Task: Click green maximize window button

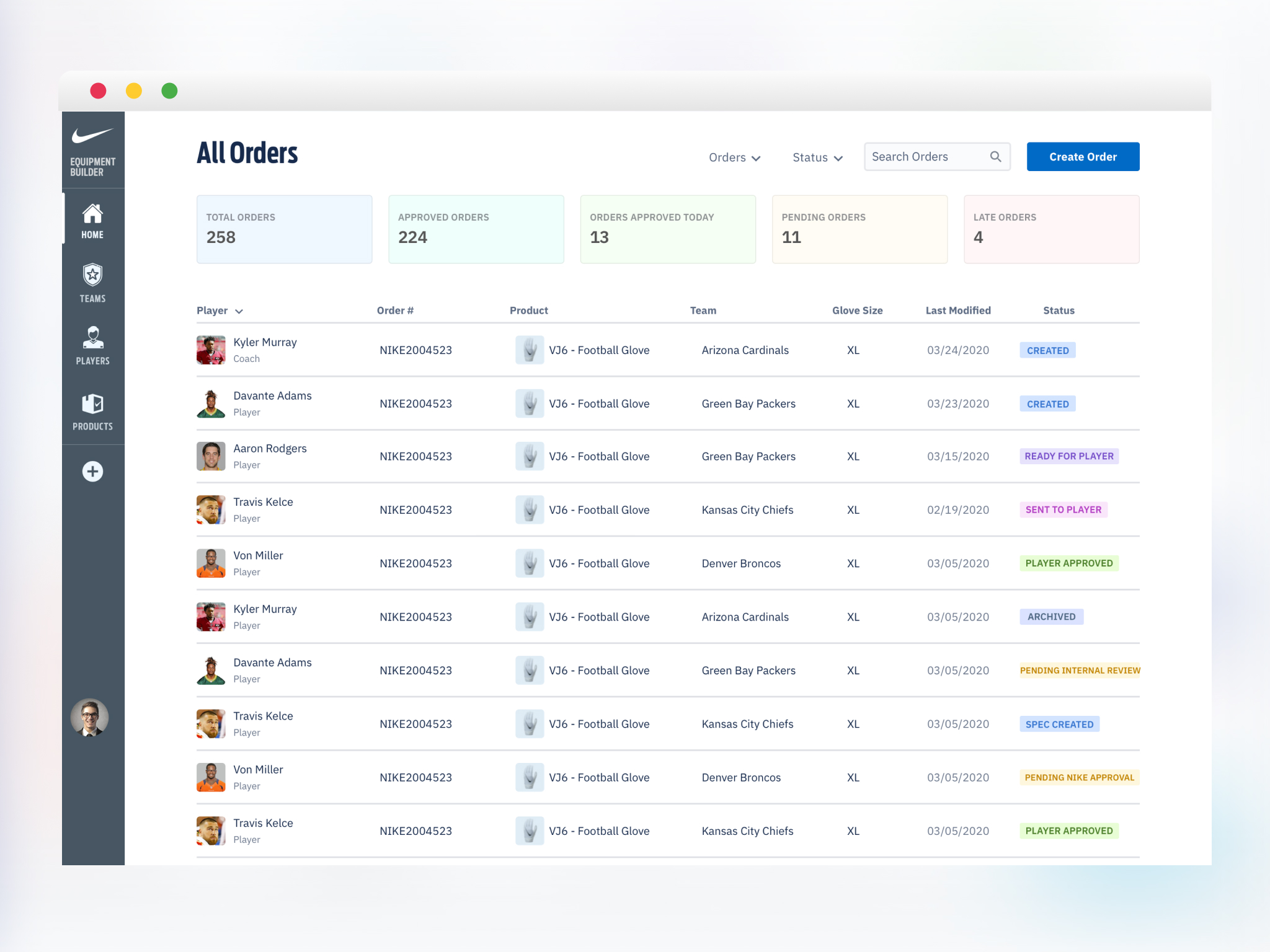Action: pyautogui.click(x=169, y=91)
